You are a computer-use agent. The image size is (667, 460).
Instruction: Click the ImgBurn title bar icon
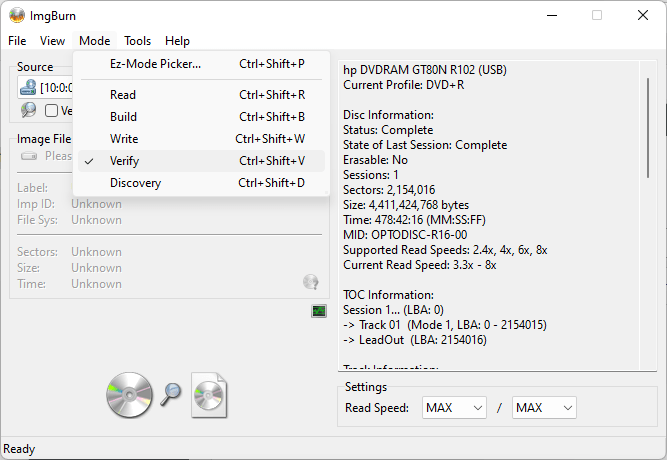tap(17, 15)
